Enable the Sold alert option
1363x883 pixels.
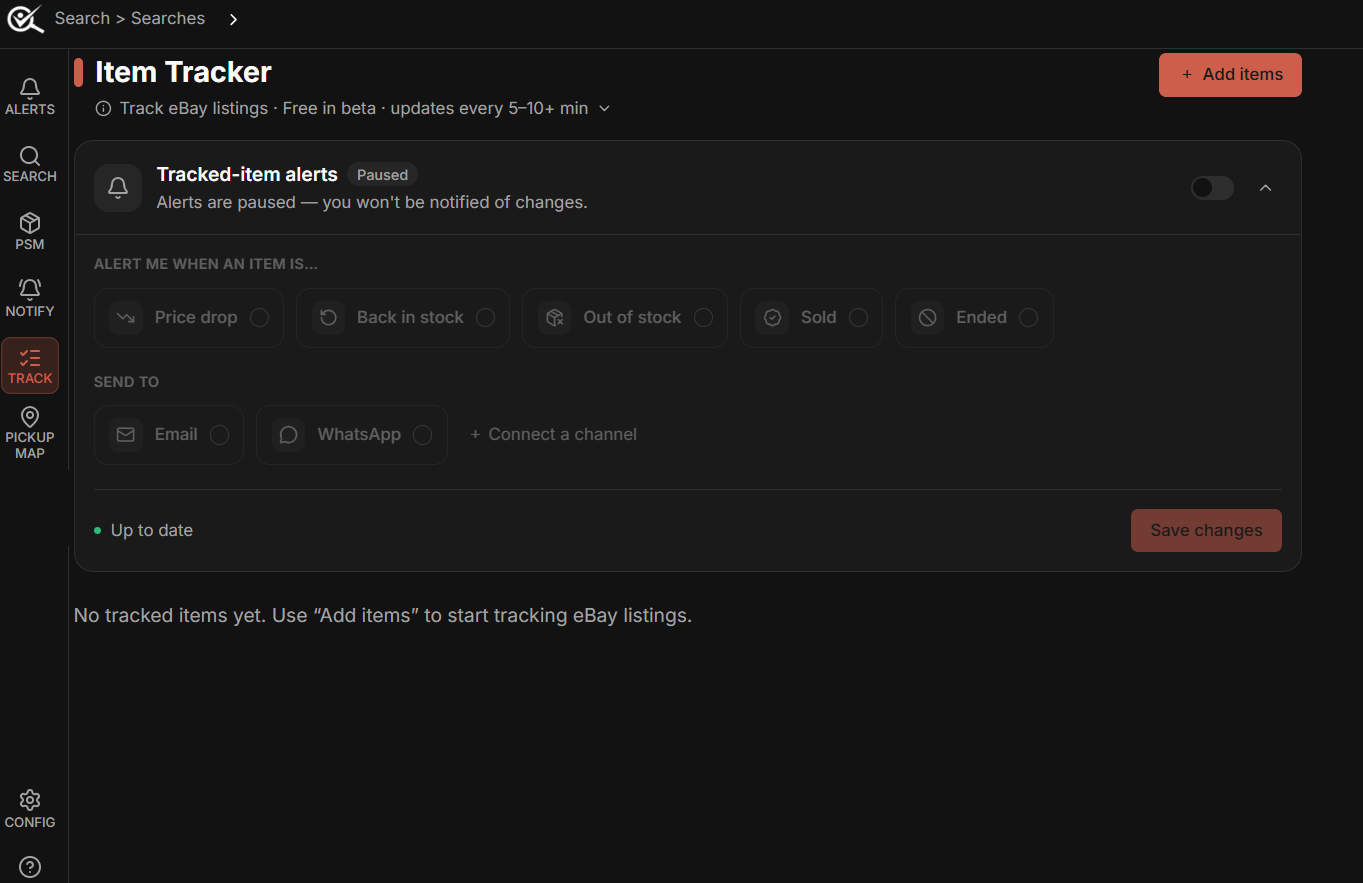click(811, 318)
